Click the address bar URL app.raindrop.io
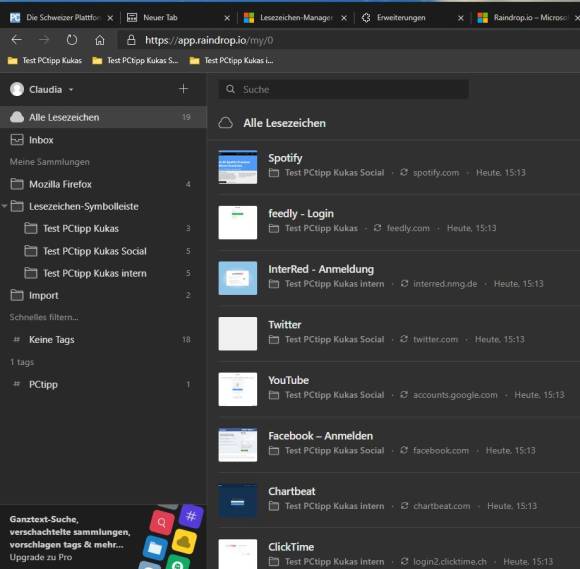 tap(209, 40)
